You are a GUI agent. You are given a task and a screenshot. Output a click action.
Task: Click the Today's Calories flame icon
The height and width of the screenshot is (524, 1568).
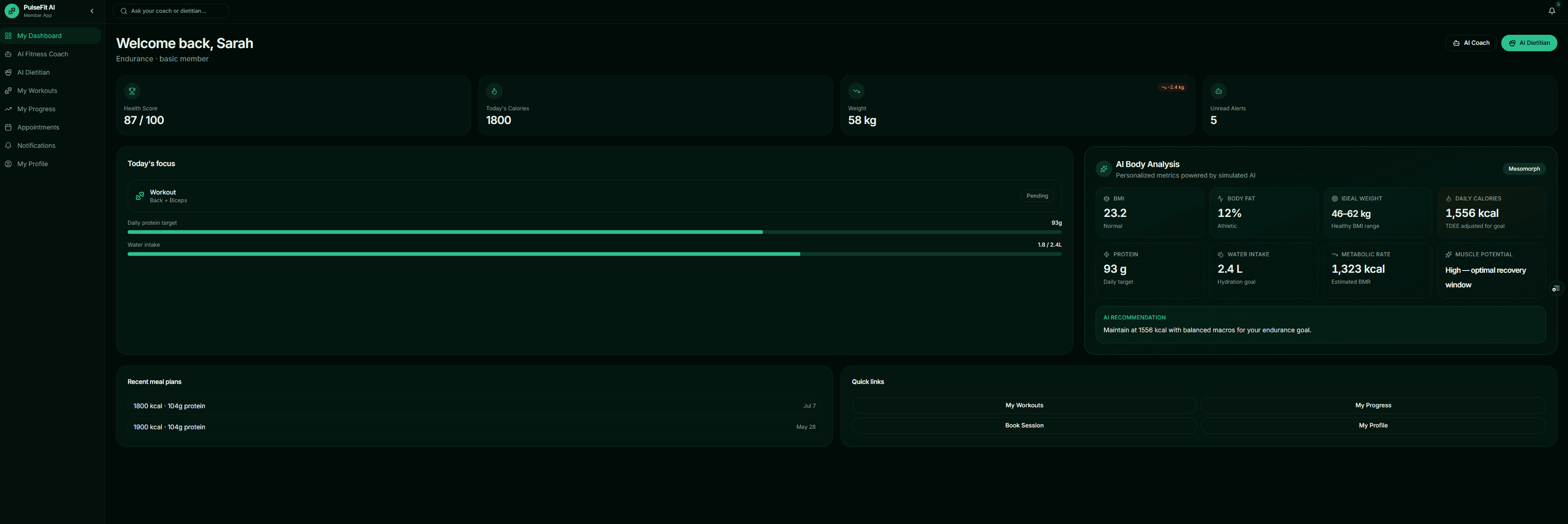(x=494, y=92)
